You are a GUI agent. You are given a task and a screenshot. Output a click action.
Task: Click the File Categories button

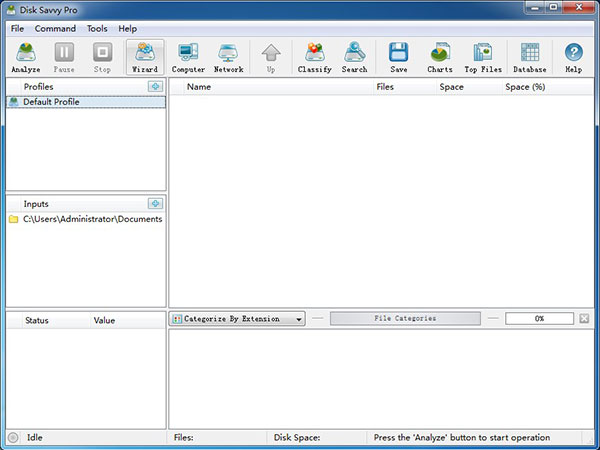click(405, 319)
